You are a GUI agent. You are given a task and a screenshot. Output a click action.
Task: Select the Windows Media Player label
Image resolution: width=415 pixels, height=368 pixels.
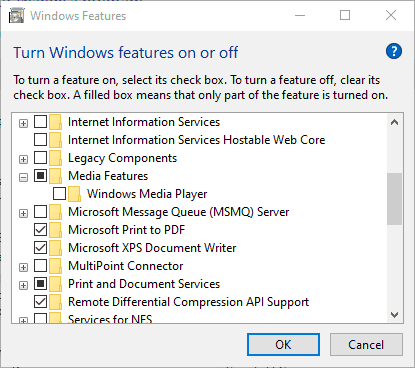147,194
